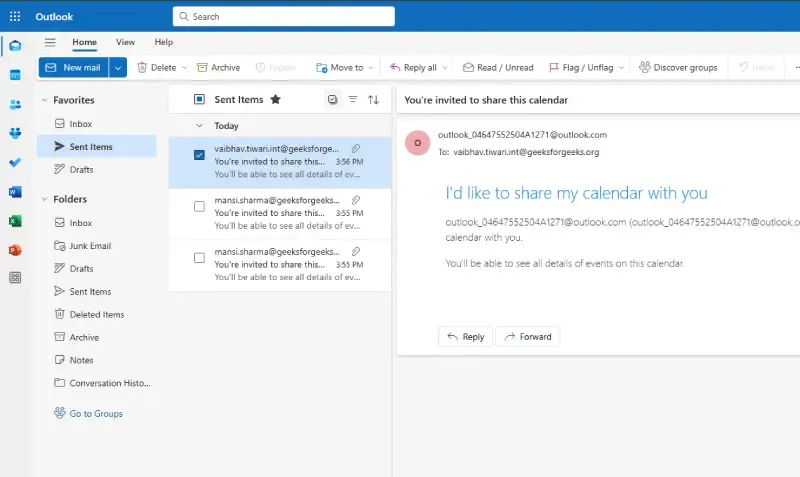Open Calendar in the left app rail
Screen dimensions: 800x477
(15, 75)
